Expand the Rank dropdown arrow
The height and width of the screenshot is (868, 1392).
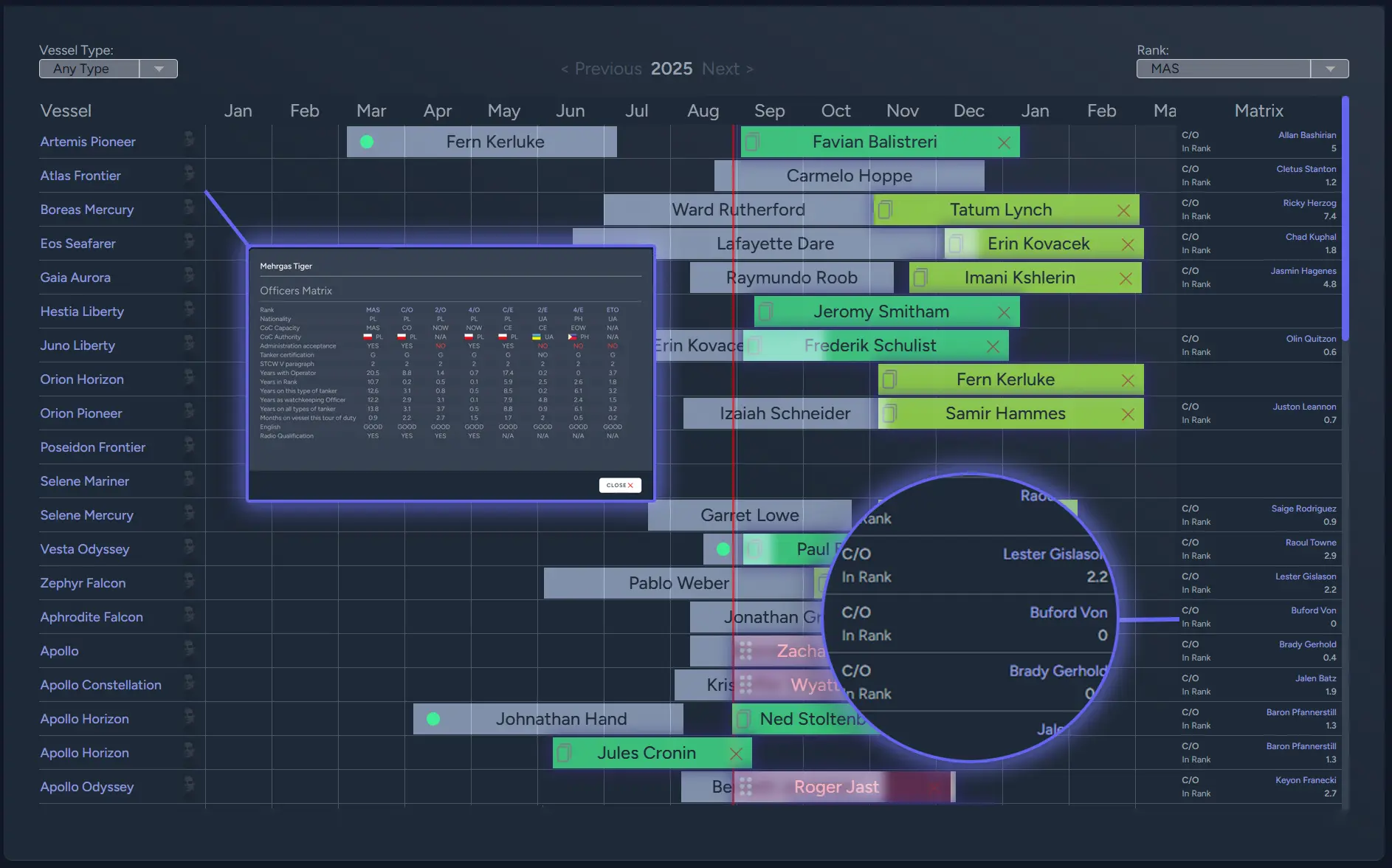1329,69
